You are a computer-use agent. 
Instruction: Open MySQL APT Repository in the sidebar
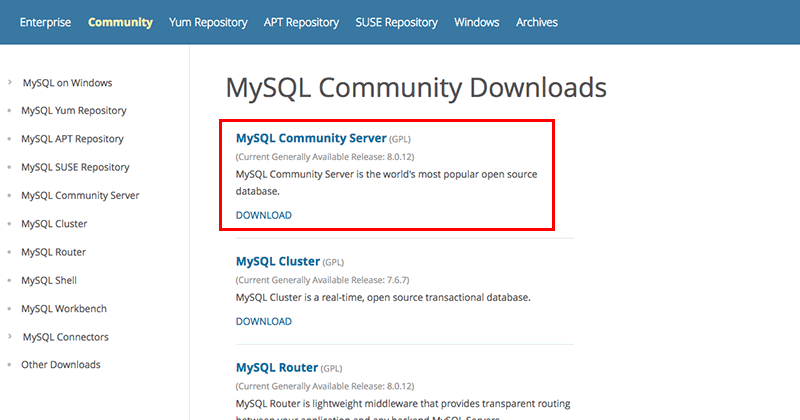[72, 139]
